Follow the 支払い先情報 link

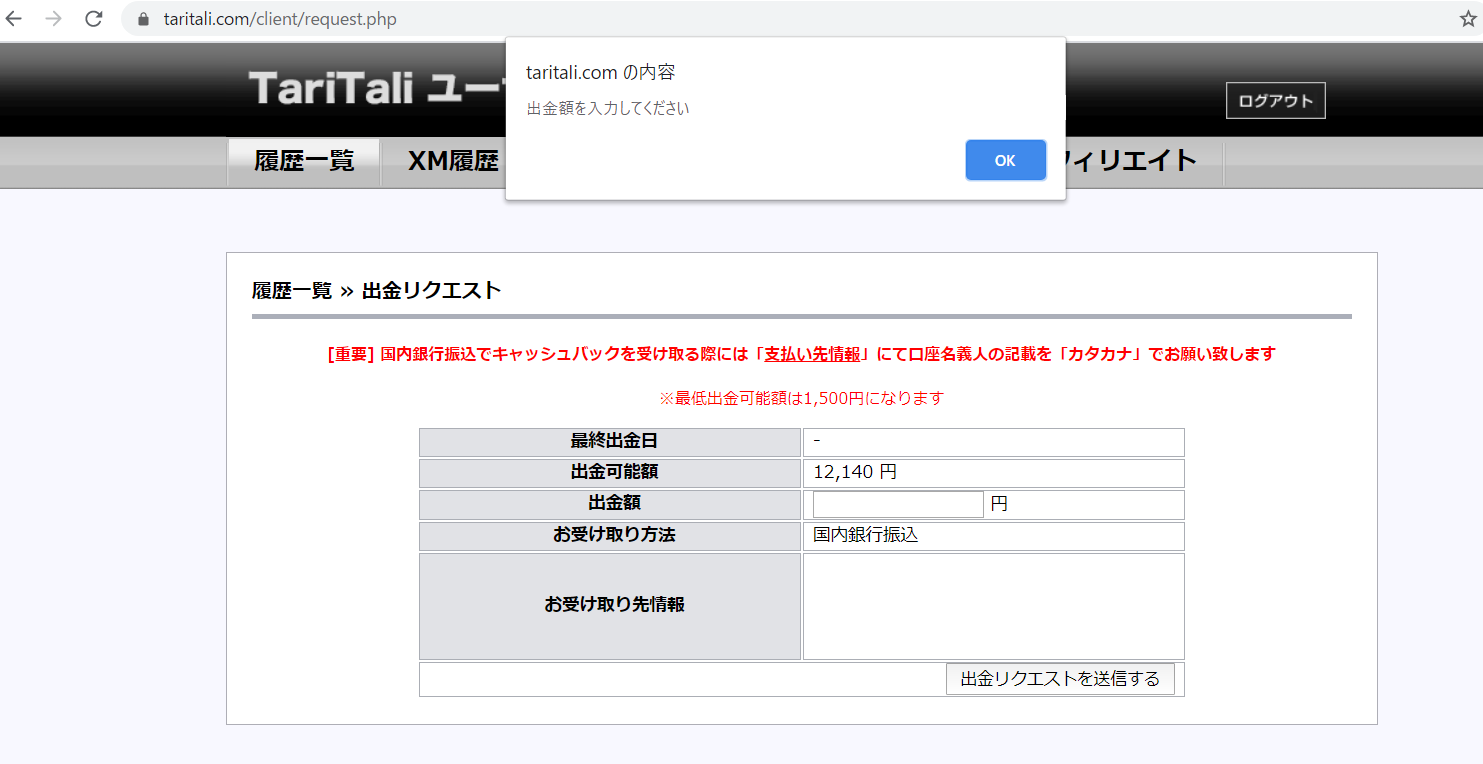811,354
